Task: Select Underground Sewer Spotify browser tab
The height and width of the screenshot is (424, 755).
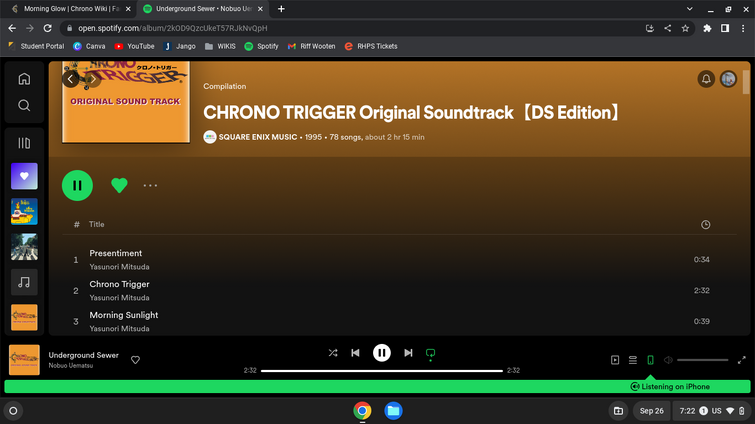Action: pos(204,9)
